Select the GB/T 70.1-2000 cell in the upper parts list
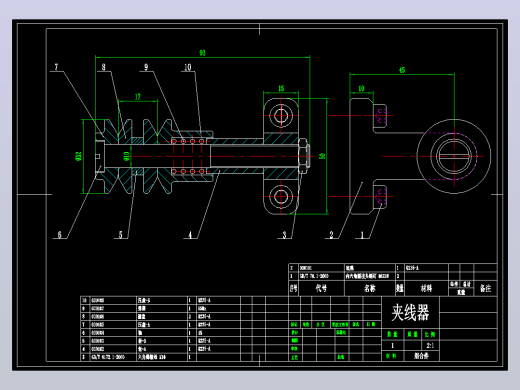 [314, 276]
